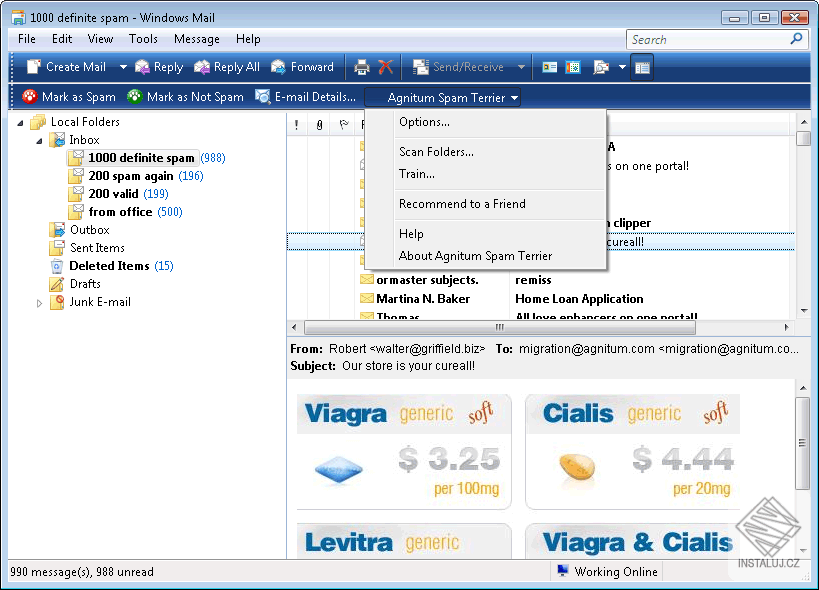This screenshot has height=590, width=819.
Task: Open the Create Mail dropdown arrow
Action: (123, 67)
